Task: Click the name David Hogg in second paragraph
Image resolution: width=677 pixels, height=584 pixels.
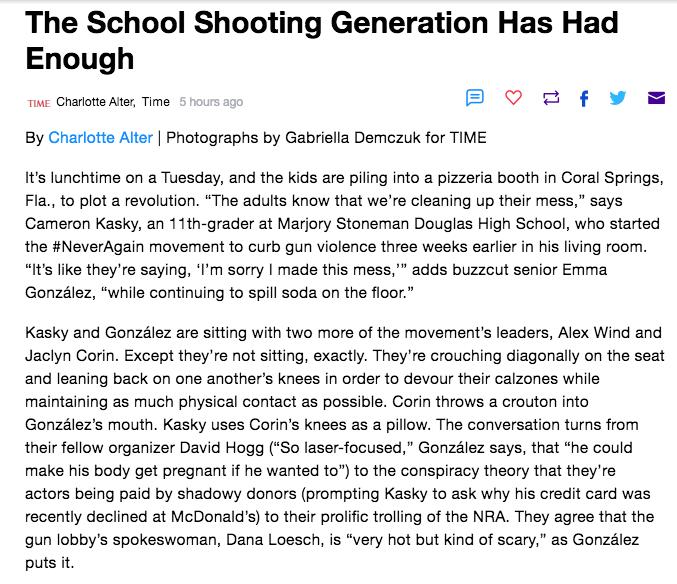Action: (222, 448)
